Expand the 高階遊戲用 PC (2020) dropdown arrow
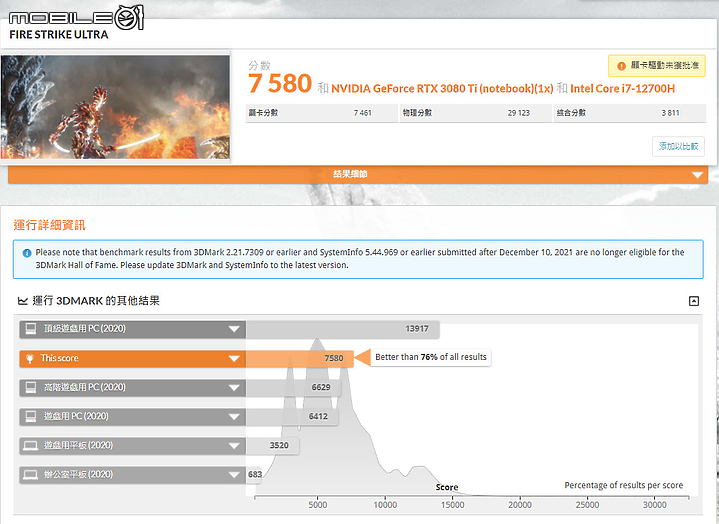Image resolution: width=719 pixels, height=524 pixels. click(x=234, y=387)
